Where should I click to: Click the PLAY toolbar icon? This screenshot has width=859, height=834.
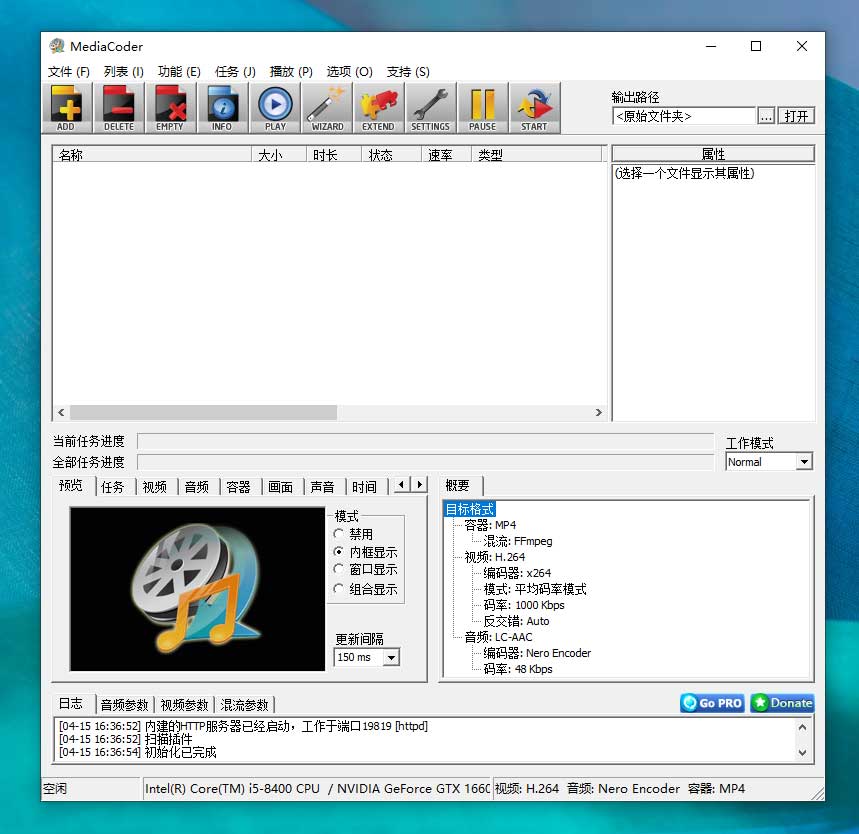coord(275,108)
